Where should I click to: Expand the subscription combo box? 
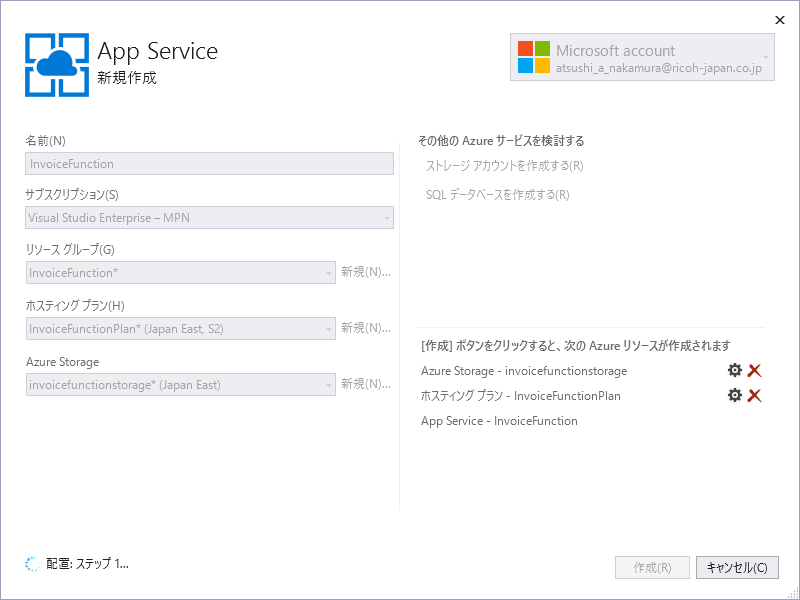387,218
